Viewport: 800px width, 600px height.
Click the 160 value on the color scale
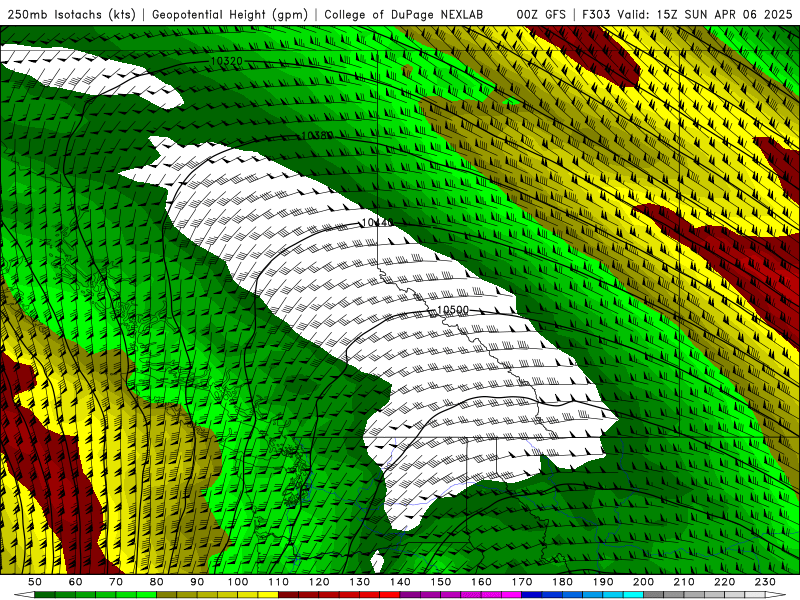click(481, 582)
